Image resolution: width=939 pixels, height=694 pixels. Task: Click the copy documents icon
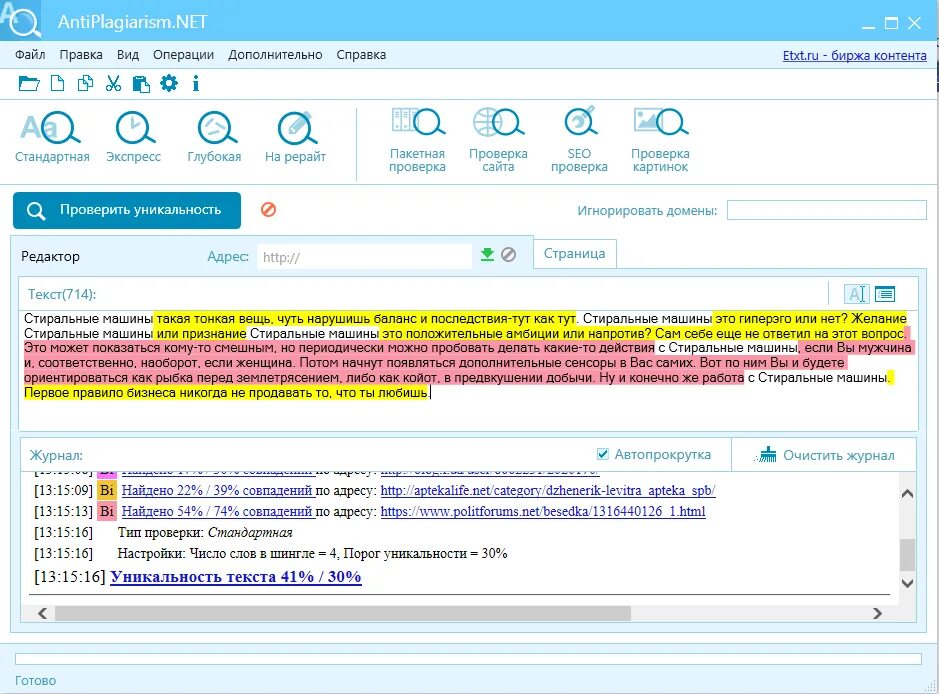tap(85, 83)
